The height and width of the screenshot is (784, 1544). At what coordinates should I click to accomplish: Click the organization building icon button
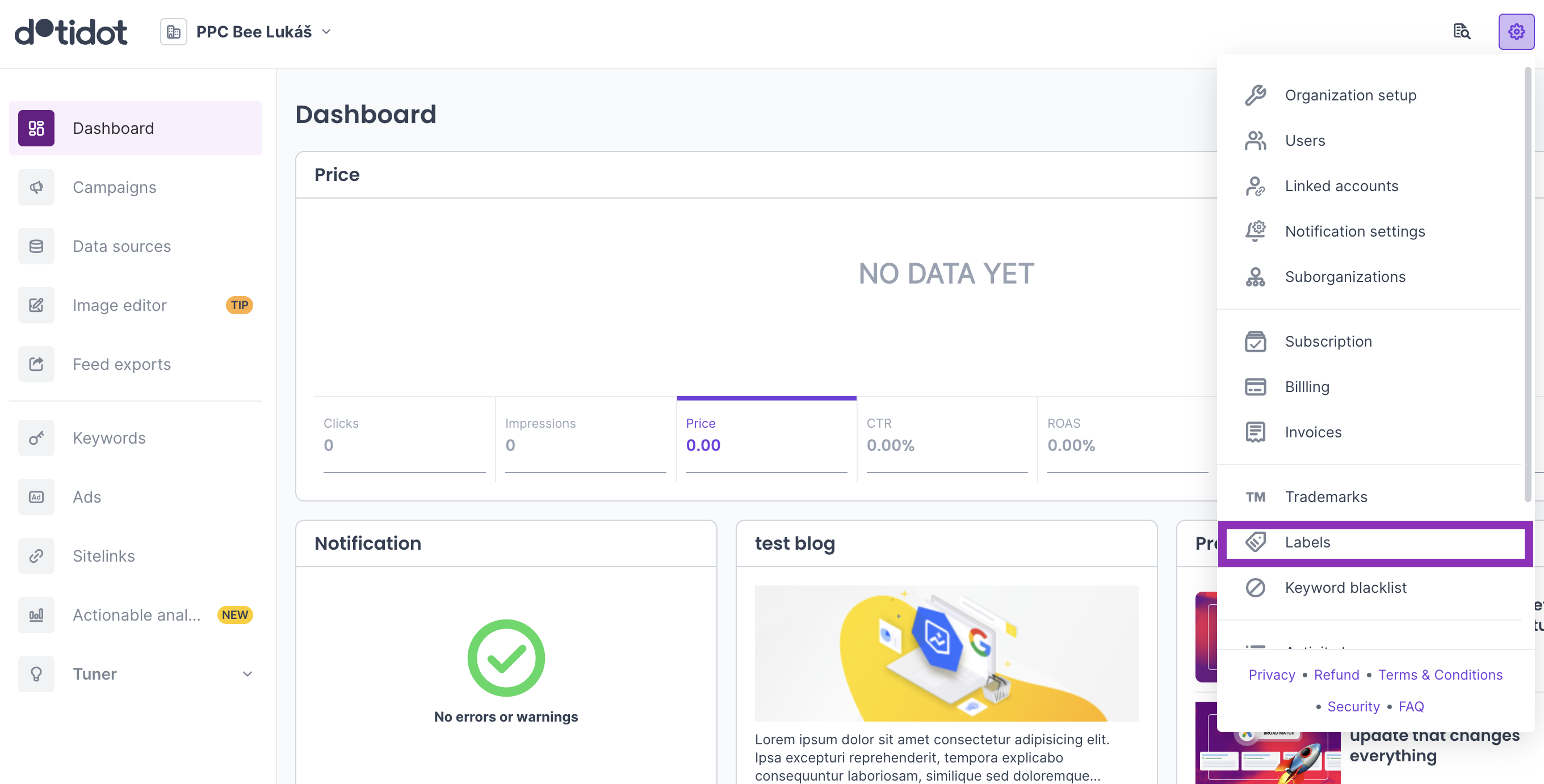coord(173,32)
